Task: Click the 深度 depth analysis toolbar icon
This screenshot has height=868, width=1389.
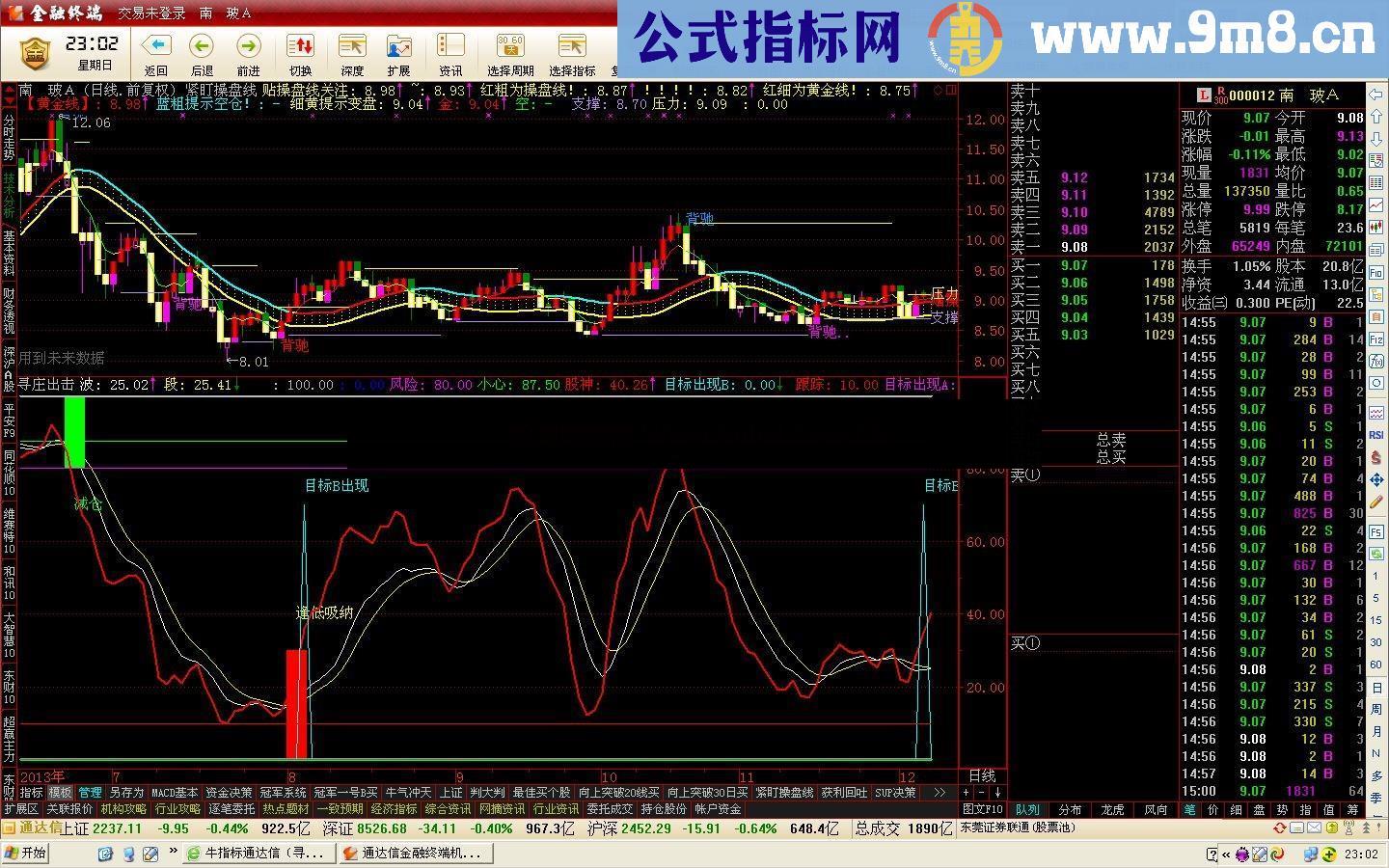Action: pos(351,45)
